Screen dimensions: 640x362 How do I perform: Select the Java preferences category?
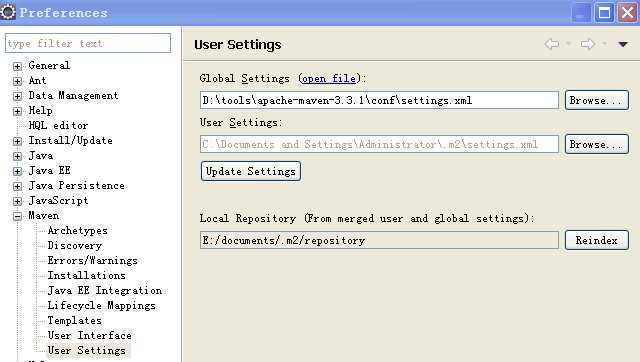click(x=40, y=155)
